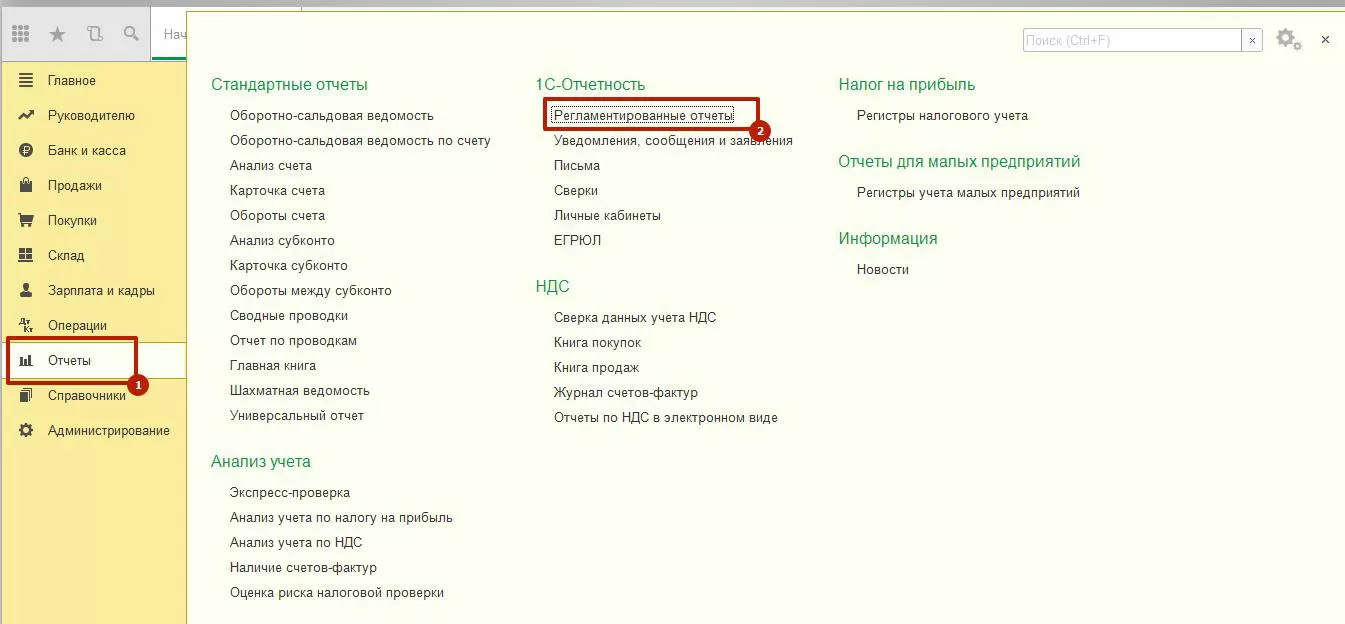The width and height of the screenshot is (1345, 624).
Task: Open the Покупки section
Action: point(72,220)
